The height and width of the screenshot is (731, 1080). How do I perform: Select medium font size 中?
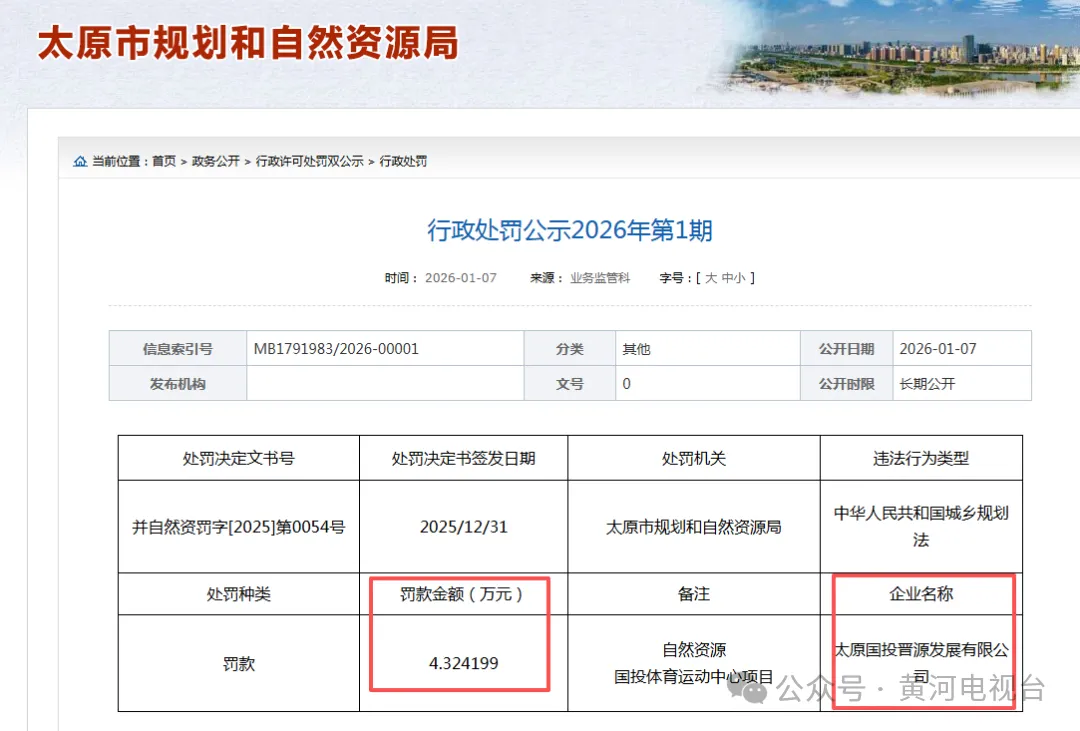pos(727,278)
